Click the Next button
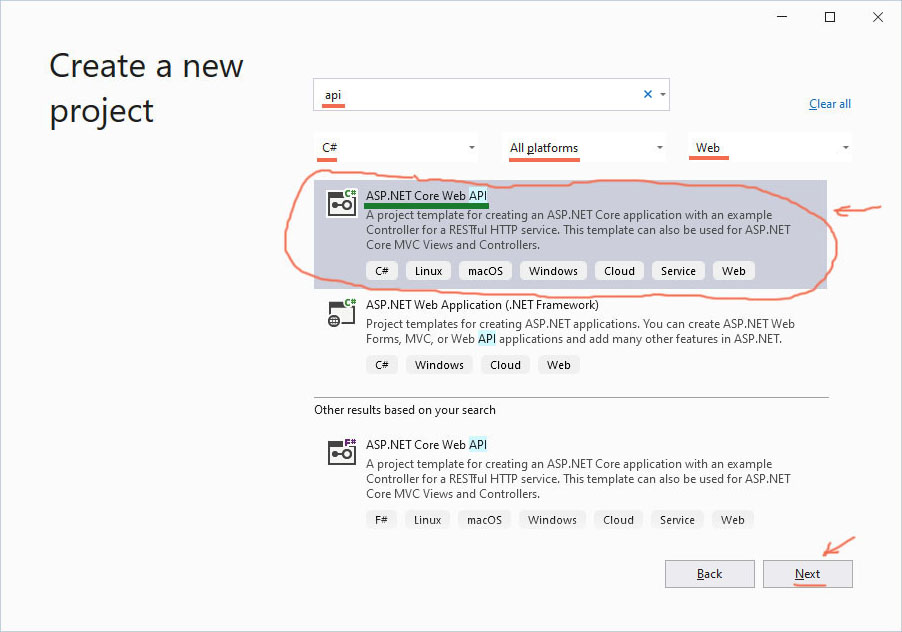 (808, 574)
